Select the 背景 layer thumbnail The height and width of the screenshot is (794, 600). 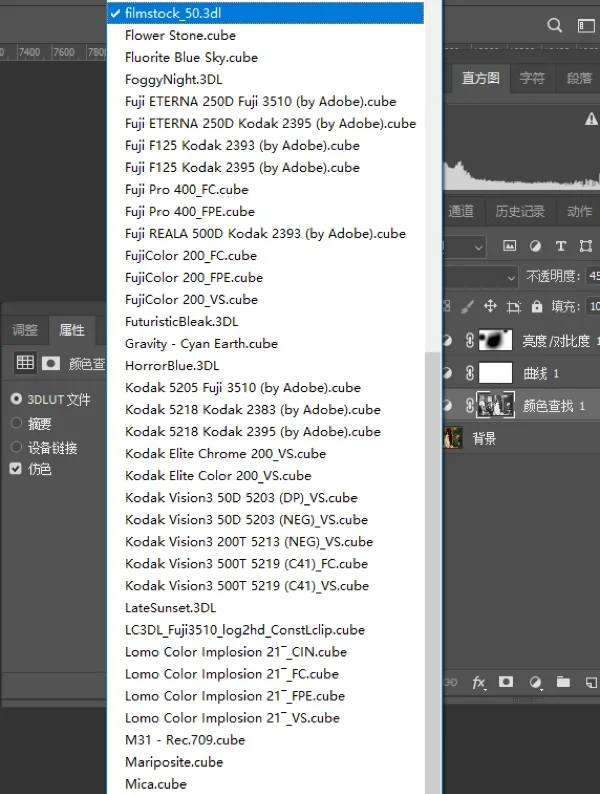point(453,438)
